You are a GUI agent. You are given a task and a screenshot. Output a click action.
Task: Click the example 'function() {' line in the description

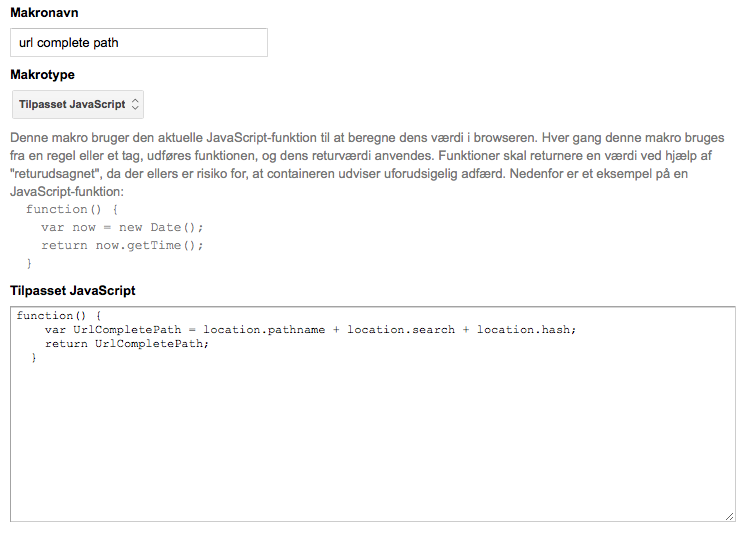72,209
